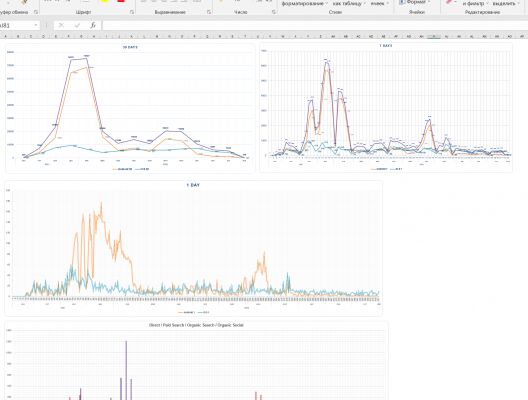Click the Cancel X icon in formula bar
The height and width of the screenshot is (400, 528).
click(x=61, y=25)
